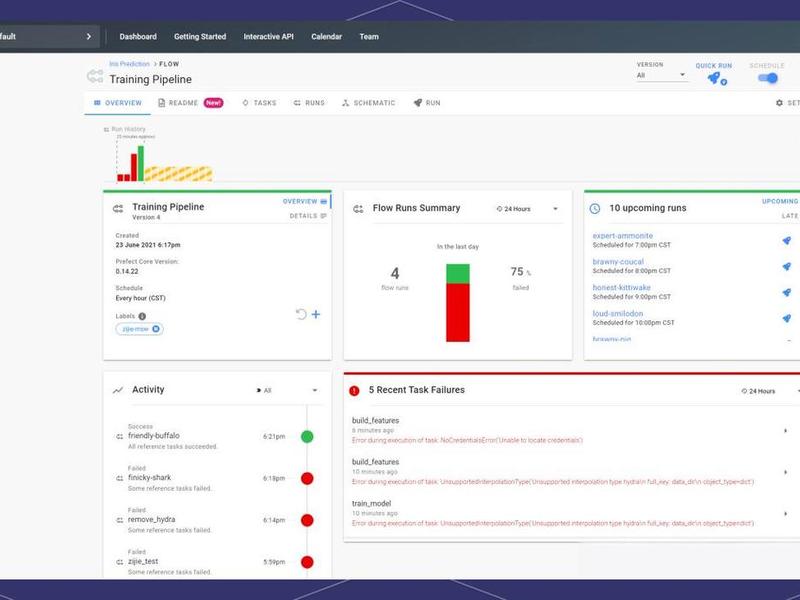Screen dimensions: 800x600
Task: Follow the Iris Prediction breadcrumb link
Action: [129, 64]
